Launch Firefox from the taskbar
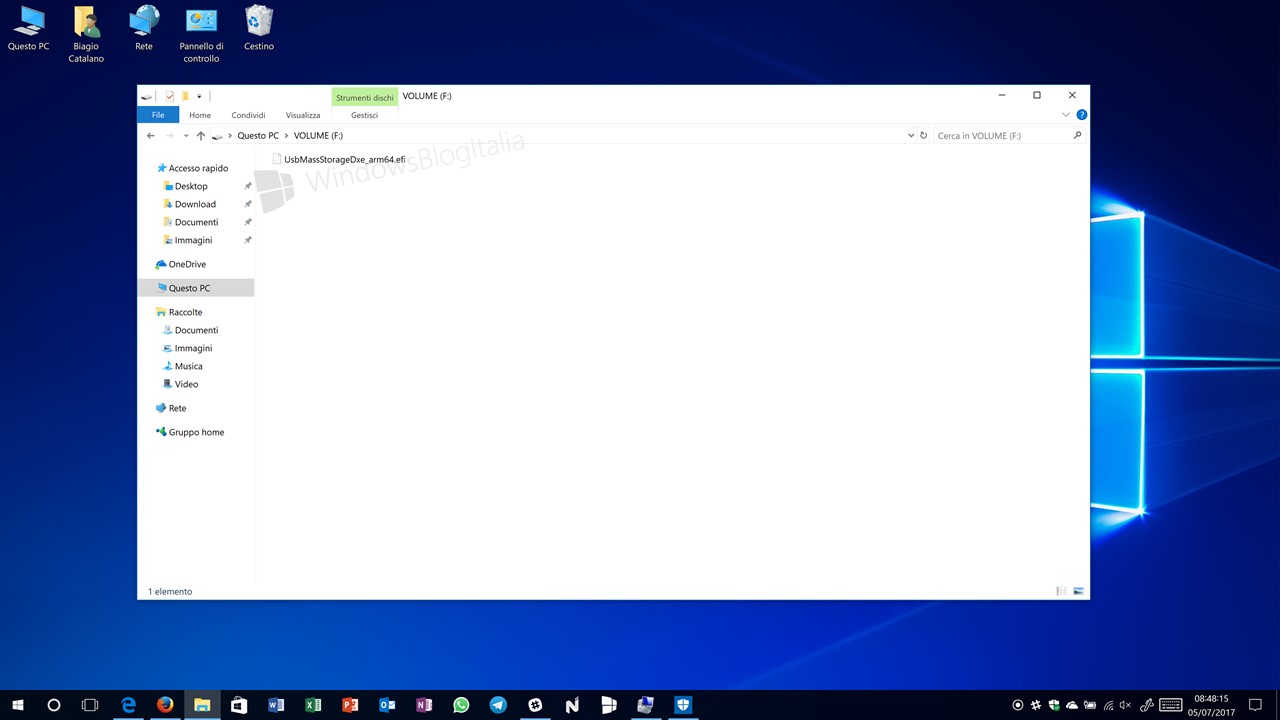Viewport: 1280px width, 720px height. click(165, 705)
